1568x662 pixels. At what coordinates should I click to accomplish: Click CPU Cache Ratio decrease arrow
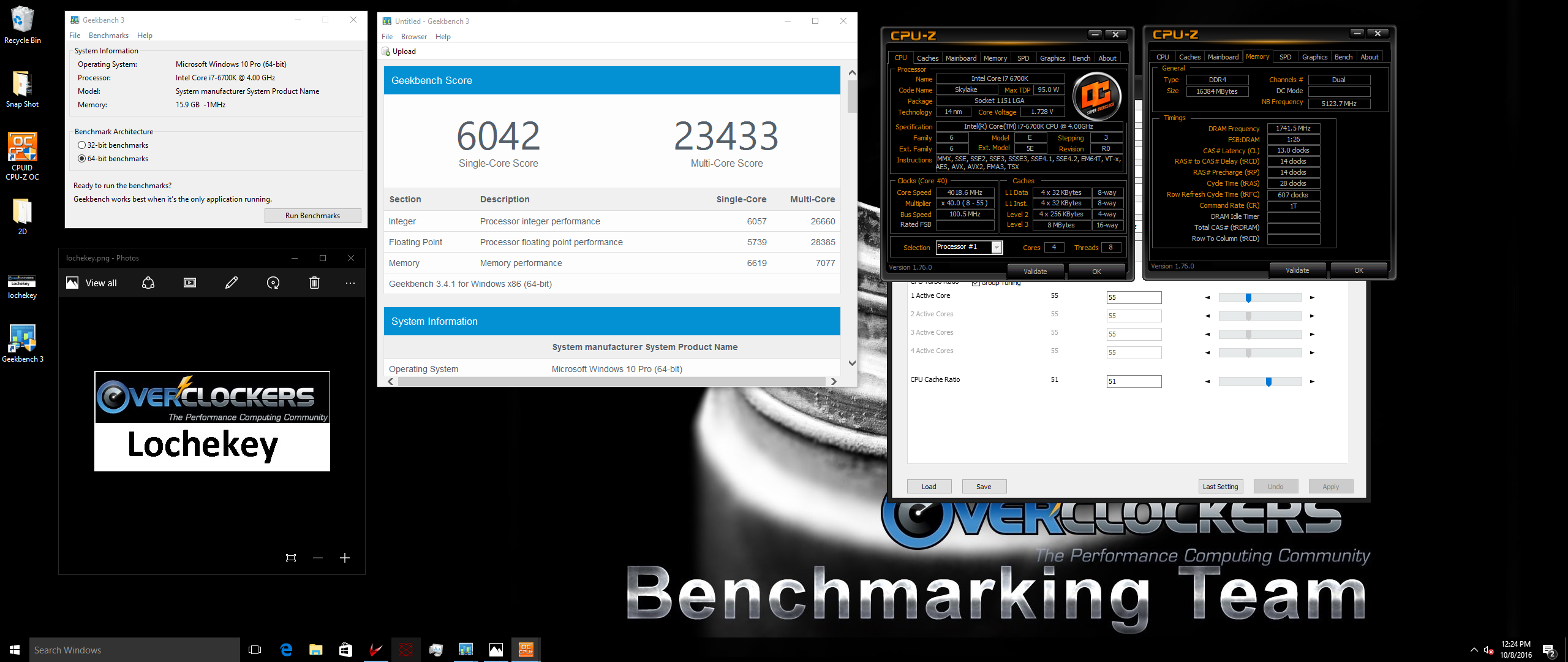pos(1207,382)
